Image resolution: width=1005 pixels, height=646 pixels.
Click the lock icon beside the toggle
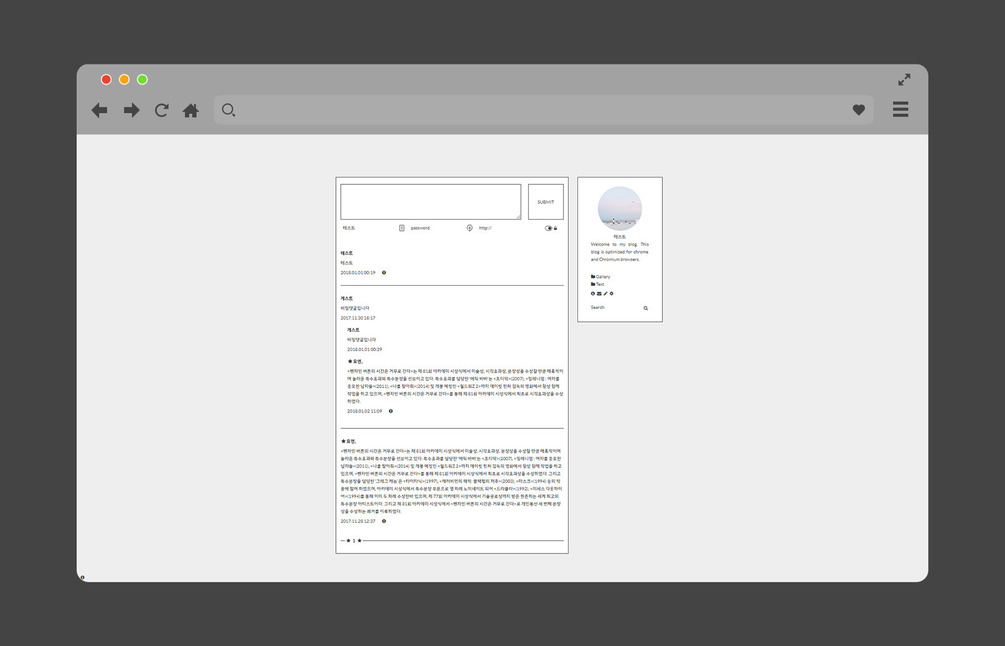[556, 228]
